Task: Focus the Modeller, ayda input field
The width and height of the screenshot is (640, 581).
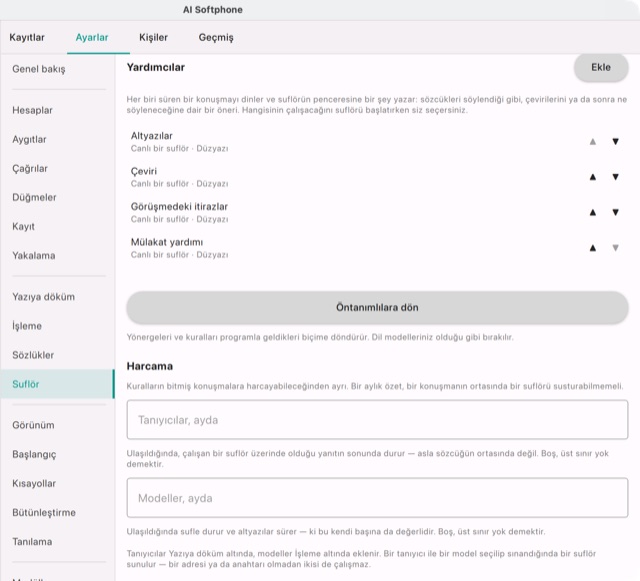Action: pos(377,498)
